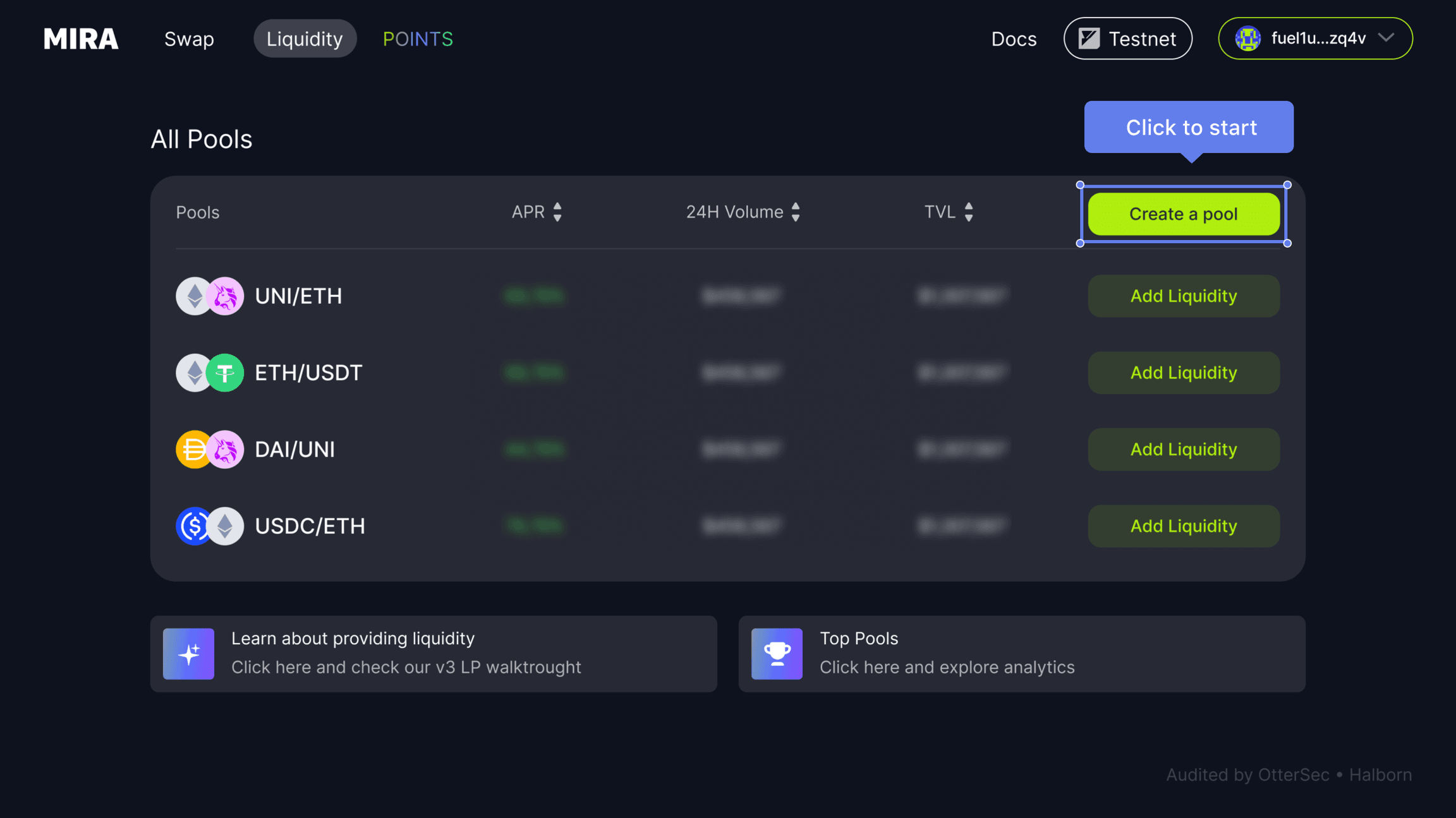Click the sparkle icon on the liquidity learning card

pos(188,654)
